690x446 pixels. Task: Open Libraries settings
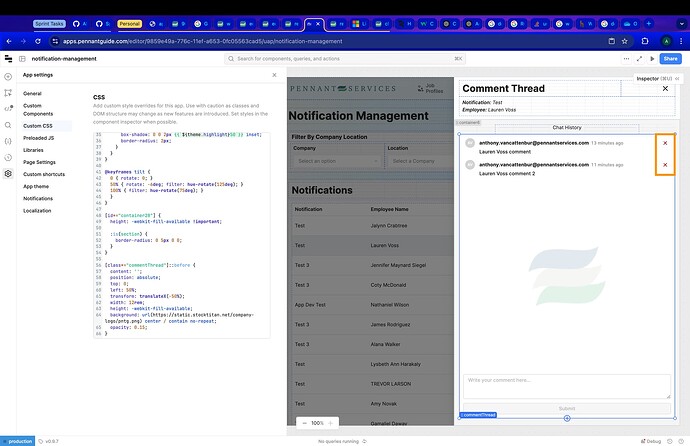33,150
